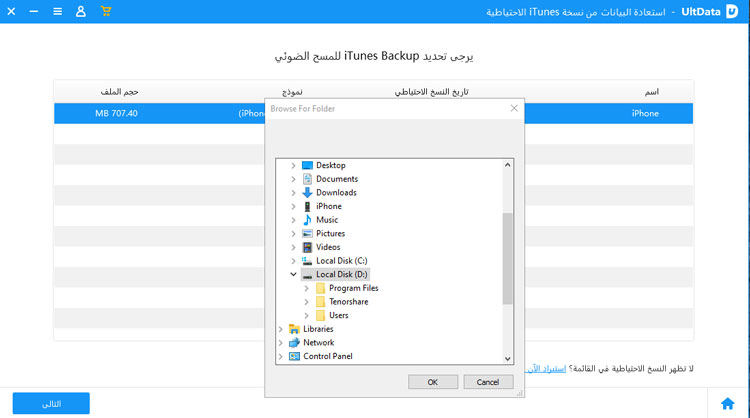Click the نموذج column header

[x=292, y=92]
